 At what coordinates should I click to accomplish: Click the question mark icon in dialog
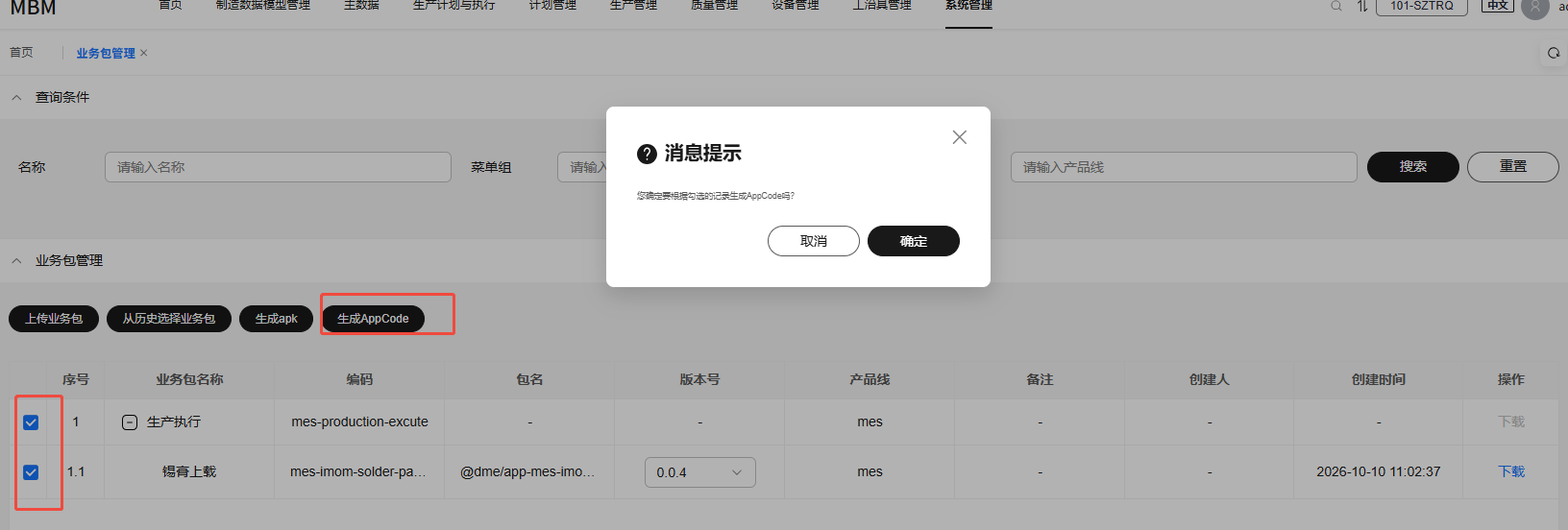(x=647, y=154)
